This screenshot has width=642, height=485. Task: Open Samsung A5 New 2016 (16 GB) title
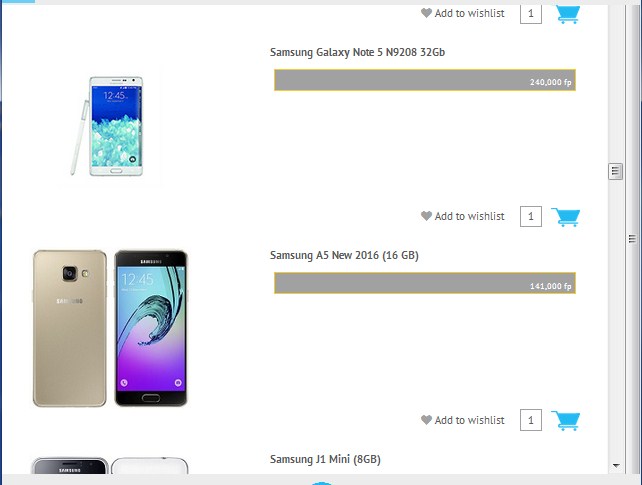click(344, 255)
